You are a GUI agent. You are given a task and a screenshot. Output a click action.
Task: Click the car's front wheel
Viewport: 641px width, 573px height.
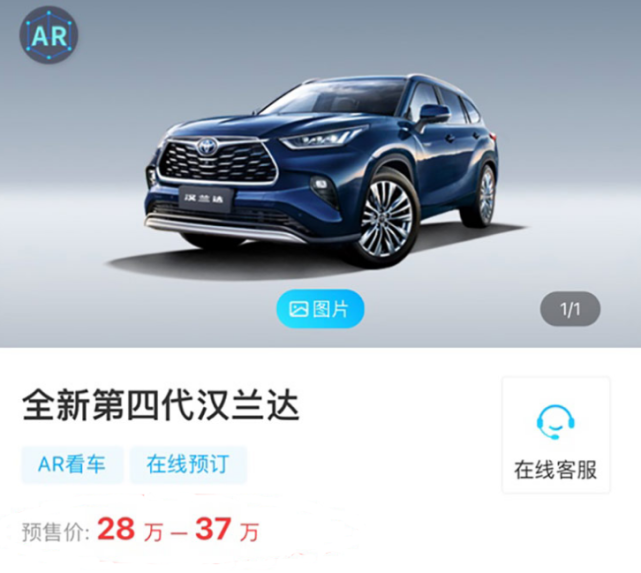(x=386, y=219)
